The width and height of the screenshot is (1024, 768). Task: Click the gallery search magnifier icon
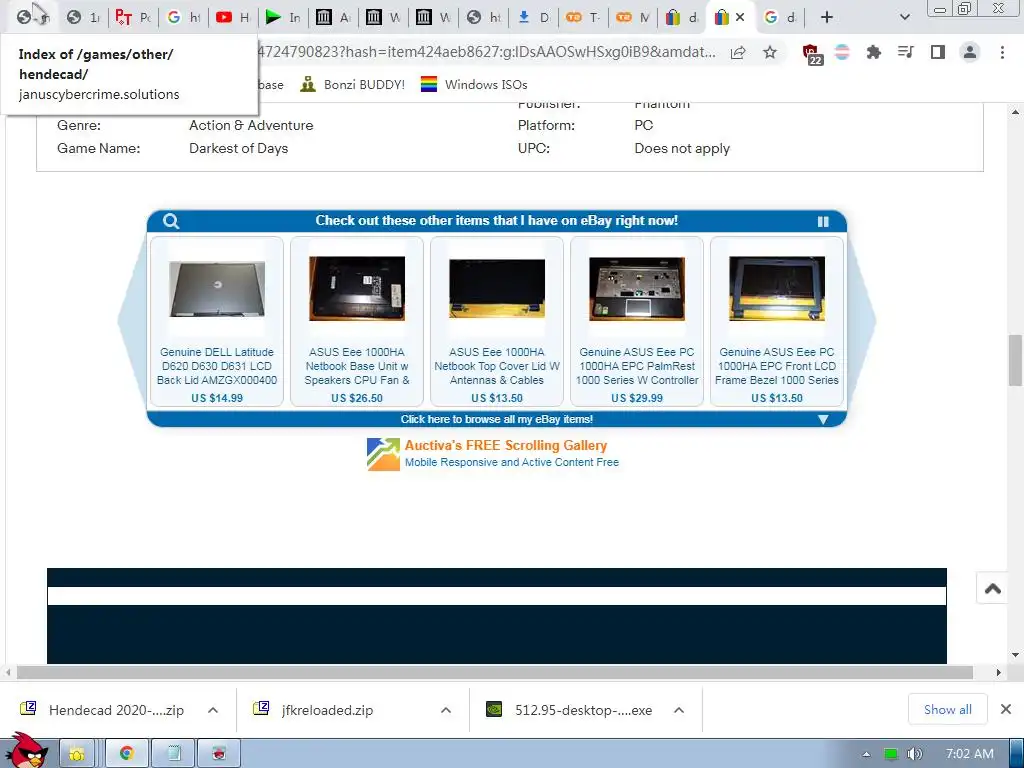(171, 221)
